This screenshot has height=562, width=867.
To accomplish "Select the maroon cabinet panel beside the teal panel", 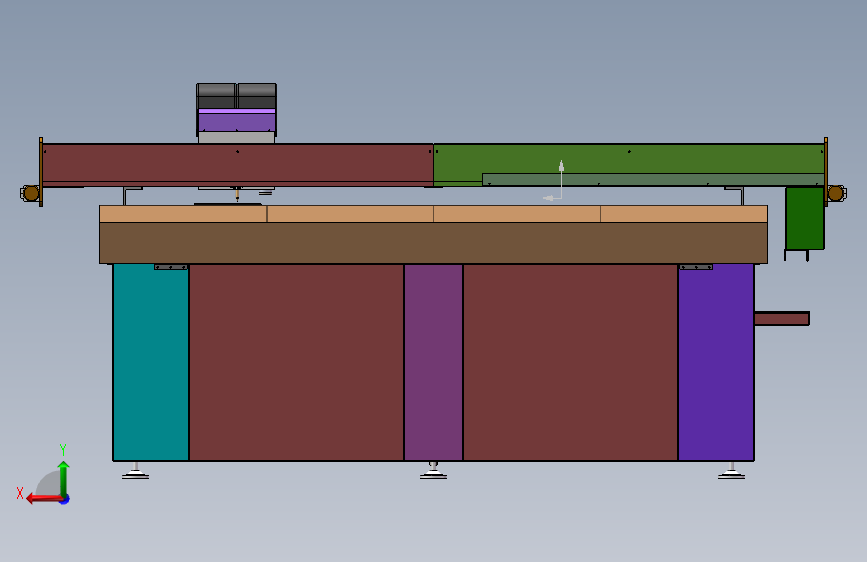I will (x=296, y=362).
